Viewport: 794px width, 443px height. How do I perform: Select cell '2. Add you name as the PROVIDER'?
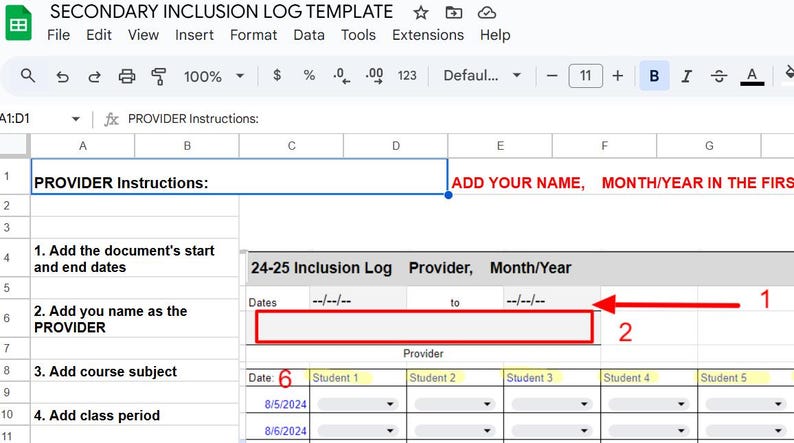pos(134,318)
